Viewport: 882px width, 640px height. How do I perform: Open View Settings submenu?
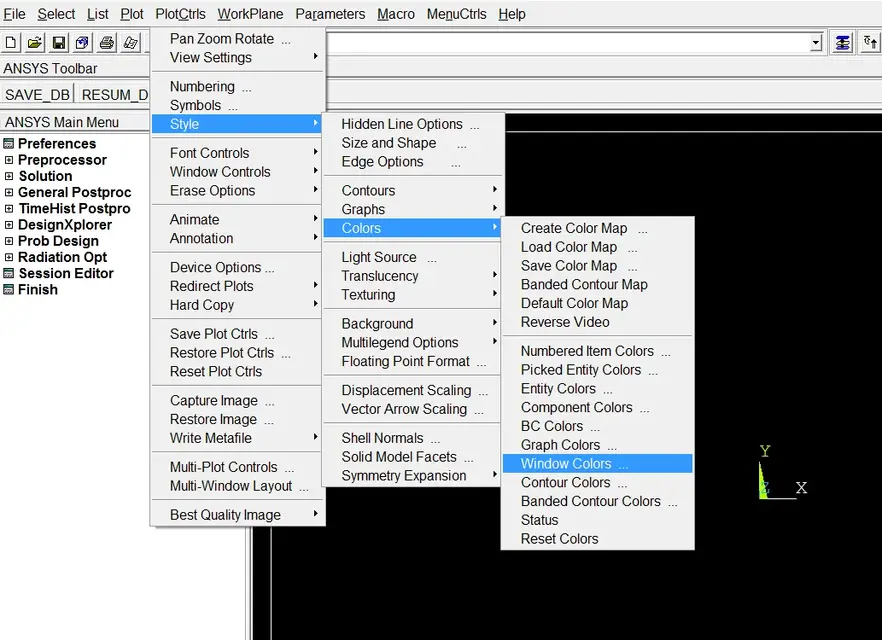click(x=238, y=57)
